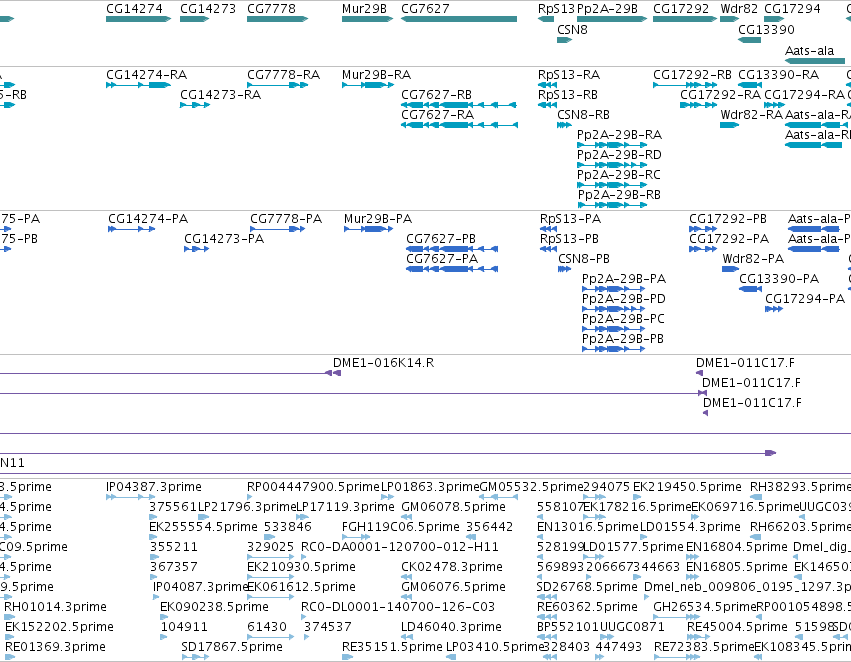
Task: Click the CG7627 gene label in top track
Action: (x=425, y=9)
